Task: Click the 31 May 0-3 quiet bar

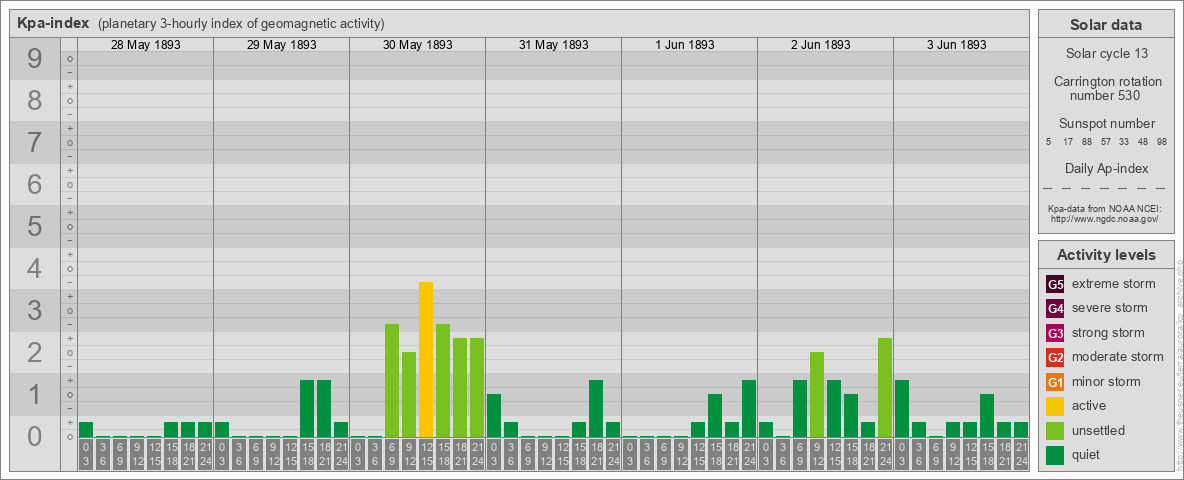Action: (x=494, y=415)
